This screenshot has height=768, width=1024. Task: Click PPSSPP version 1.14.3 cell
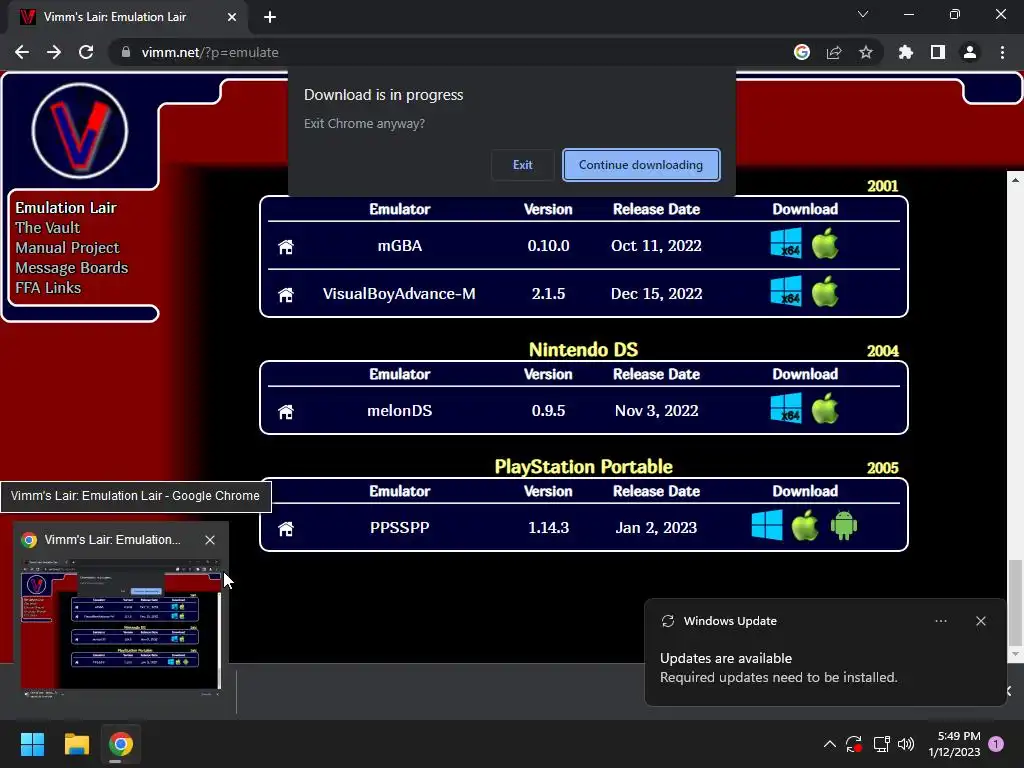pyautogui.click(x=549, y=528)
